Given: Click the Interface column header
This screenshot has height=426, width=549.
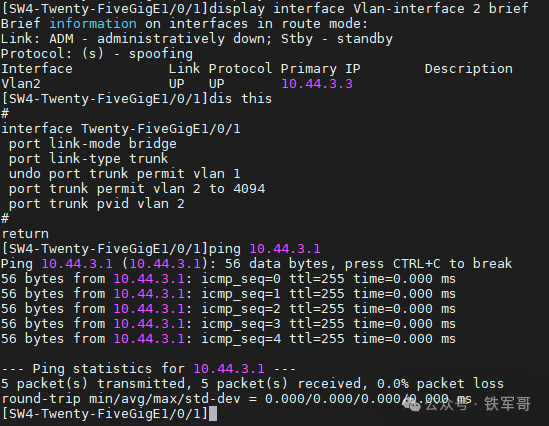Looking at the screenshot, I should 37,69.
